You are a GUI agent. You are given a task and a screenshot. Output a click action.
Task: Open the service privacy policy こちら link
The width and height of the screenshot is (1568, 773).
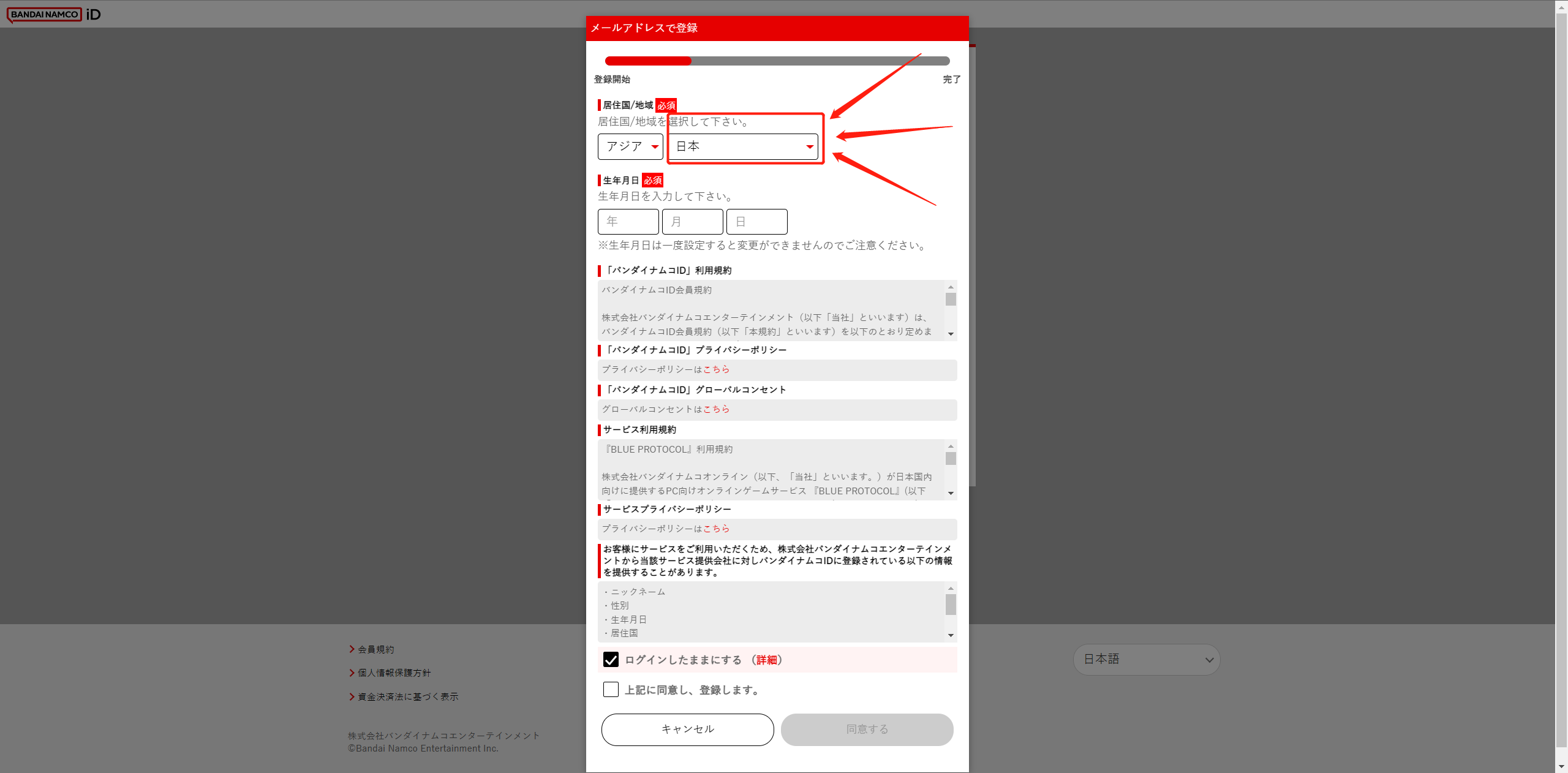(716, 529)
